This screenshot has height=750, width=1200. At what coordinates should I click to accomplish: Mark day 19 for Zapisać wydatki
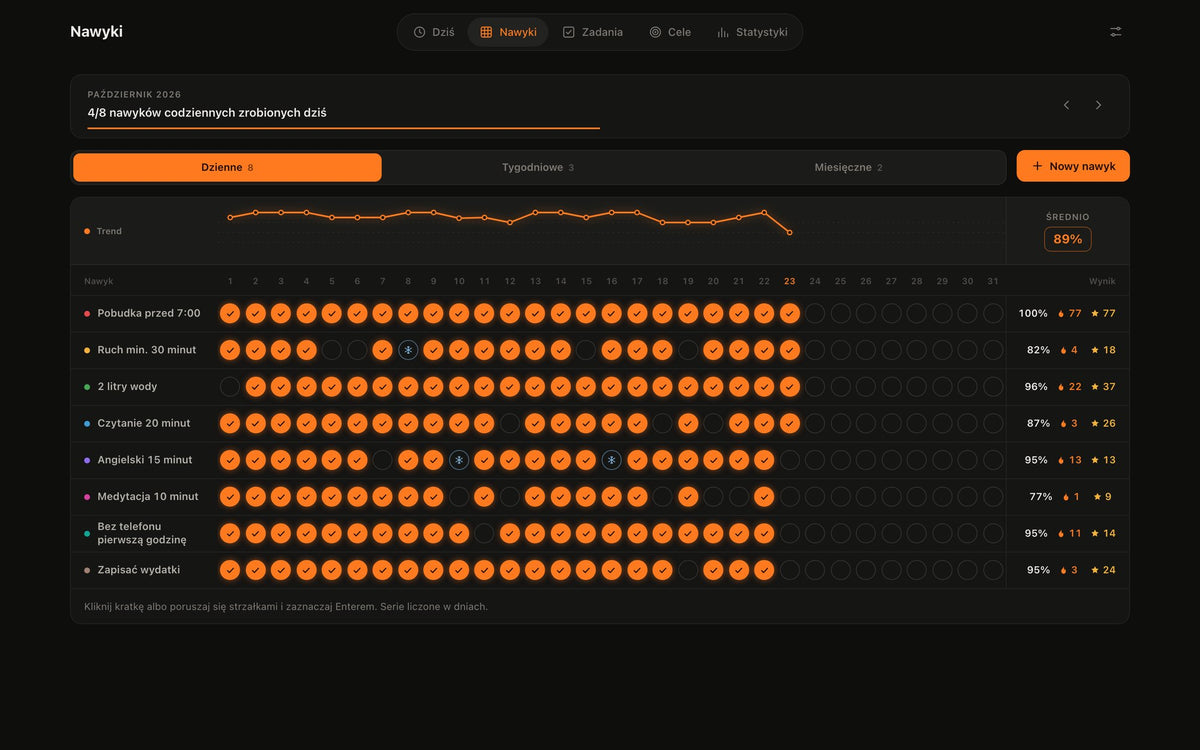click(688, 570)
